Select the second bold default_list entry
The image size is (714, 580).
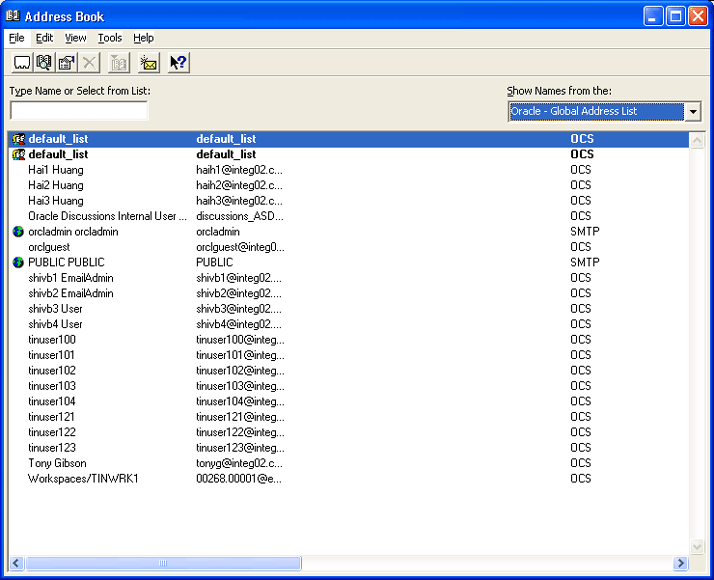[58, 154]
